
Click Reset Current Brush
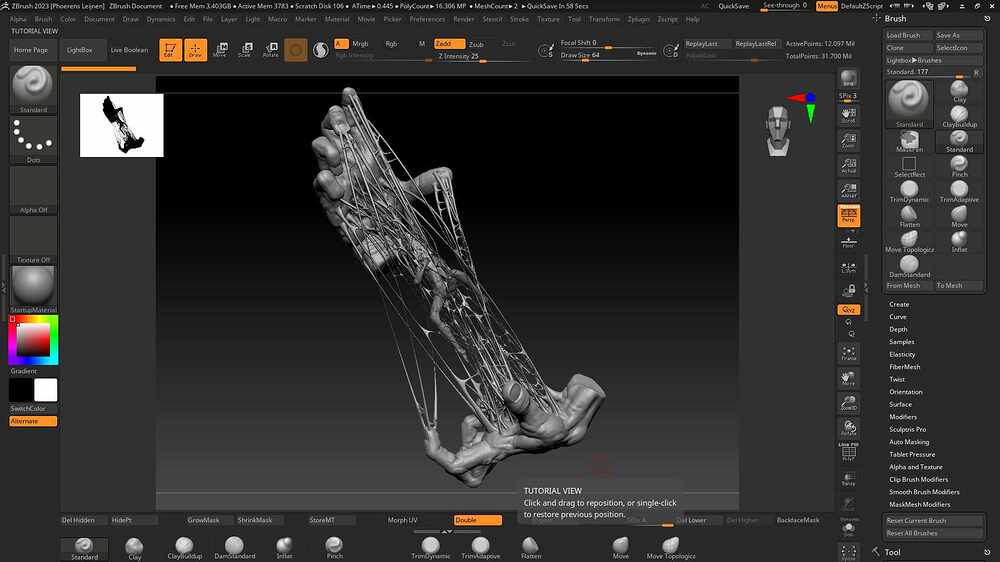pyautogui.click(x=934, y=521)
